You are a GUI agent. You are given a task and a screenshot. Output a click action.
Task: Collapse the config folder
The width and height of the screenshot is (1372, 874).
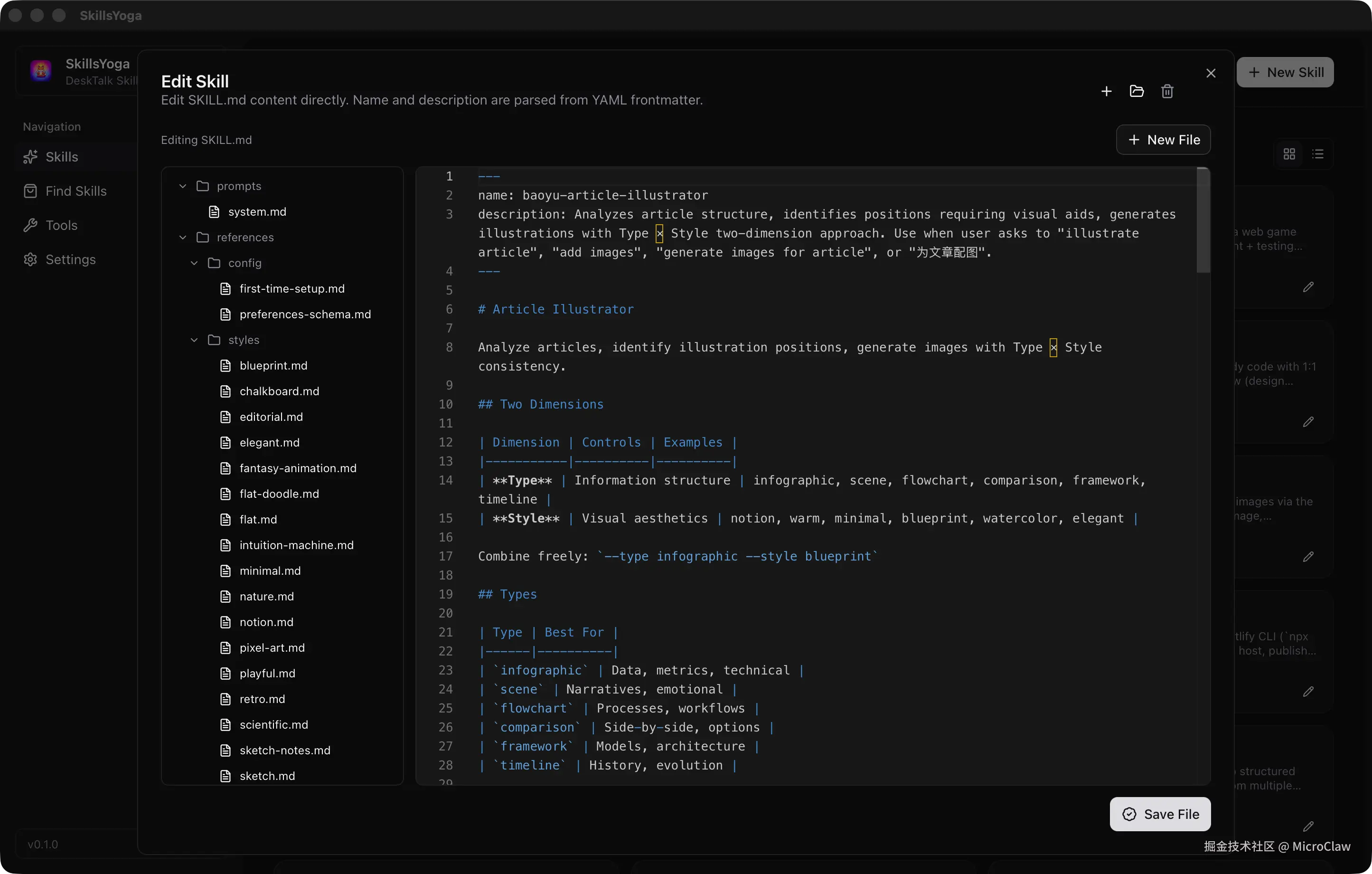pyautogui.click(x=194, y=263)
